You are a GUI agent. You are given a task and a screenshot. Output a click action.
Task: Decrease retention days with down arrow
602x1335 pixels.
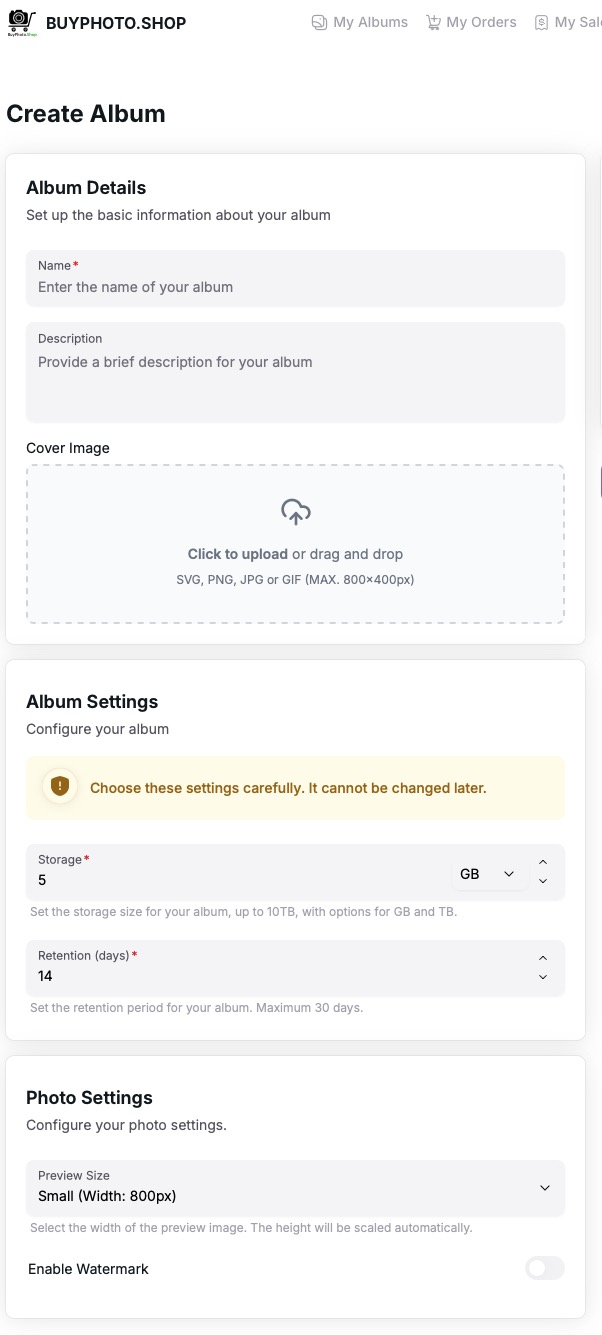pyautogui.click(x=543, y=977)
